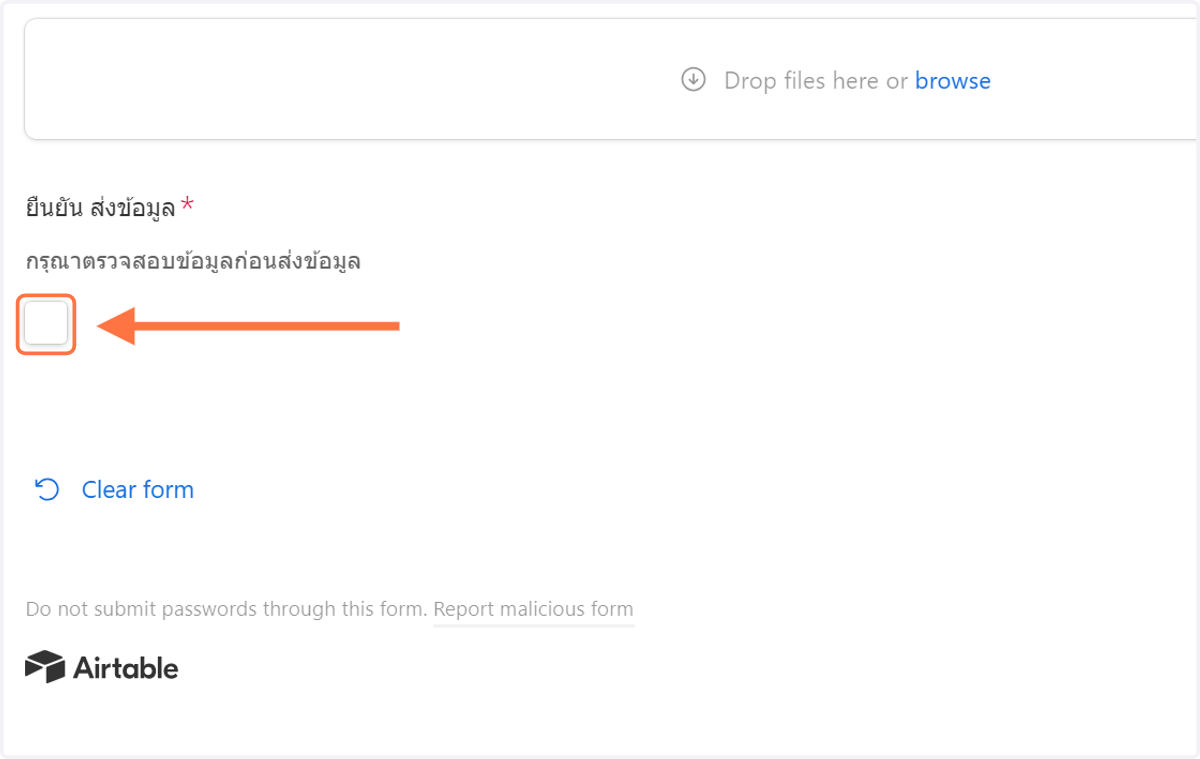Click the Airtable wordmark text
This screenshot has height=759, width=1200.
tap(126, 667)
